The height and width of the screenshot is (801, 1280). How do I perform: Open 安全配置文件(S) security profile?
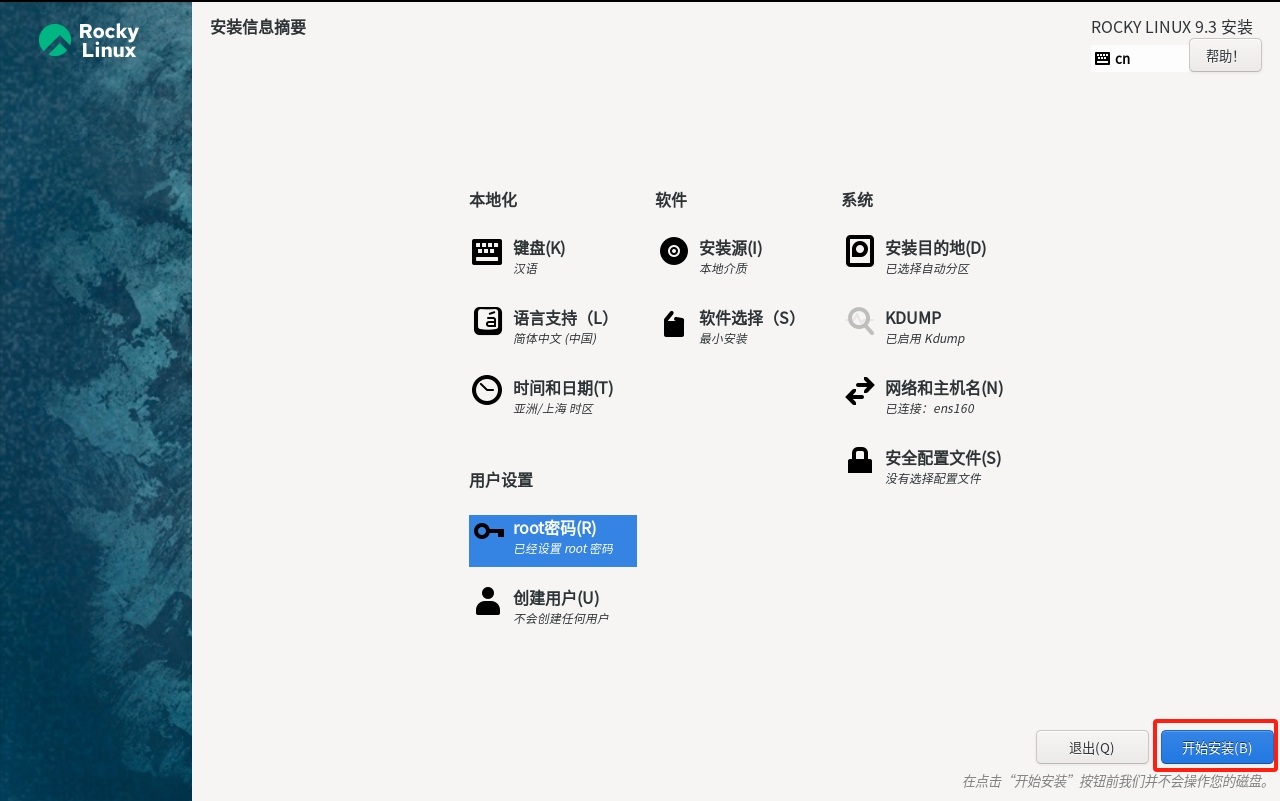click(x=923, y=466)
